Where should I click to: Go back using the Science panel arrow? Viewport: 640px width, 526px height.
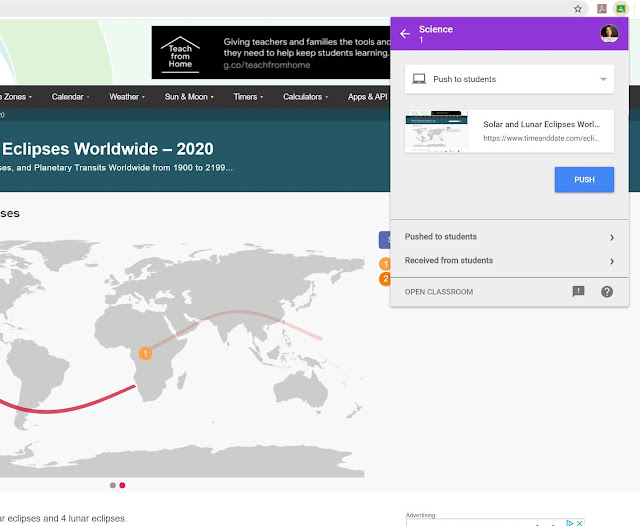pos(404,34)
